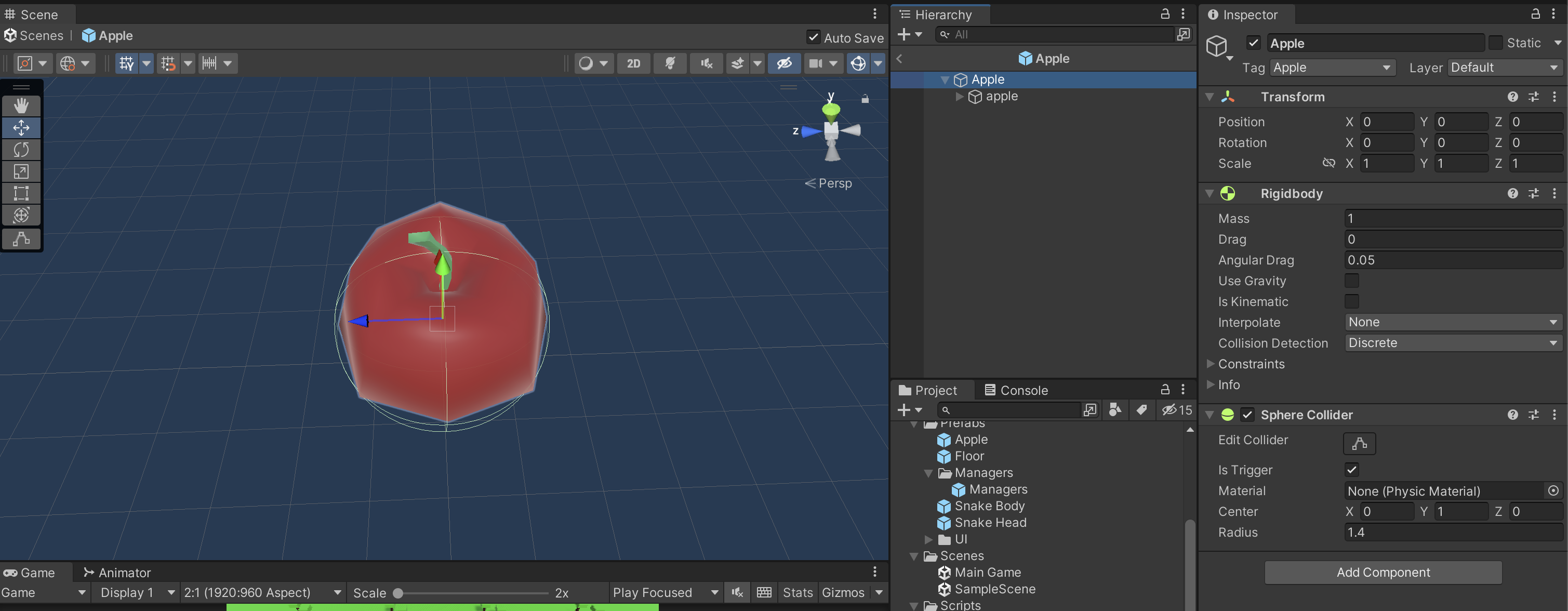Toggle 2D view mode in scene
1568x611 pixels.
click(633, 63)
